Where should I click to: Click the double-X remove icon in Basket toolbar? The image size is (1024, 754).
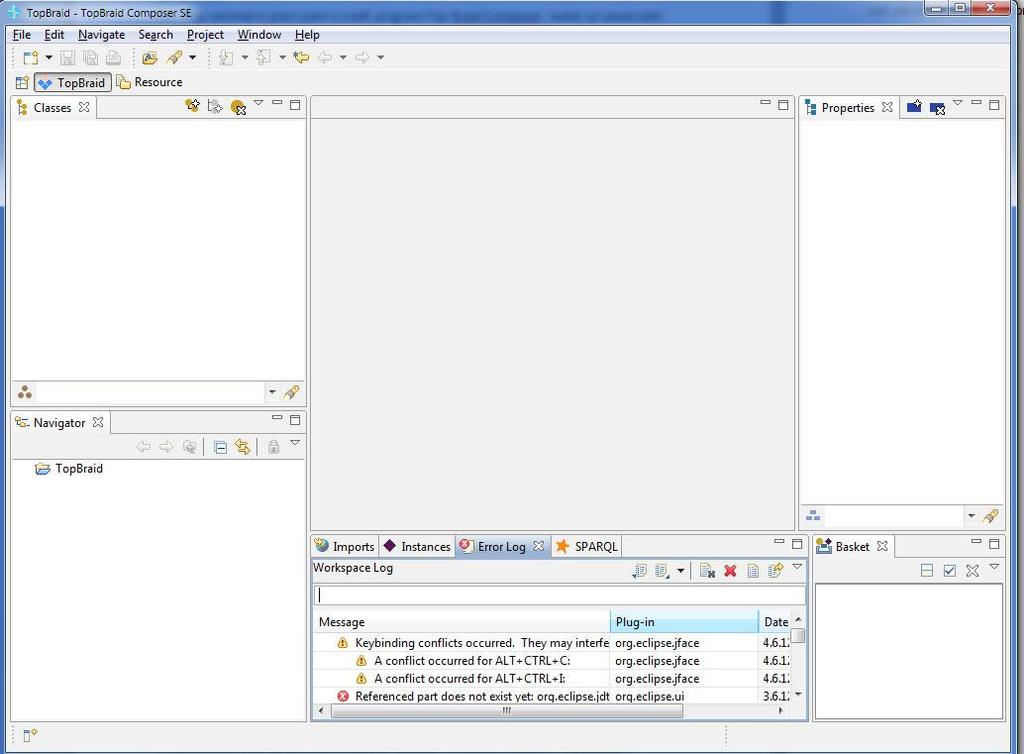click(972, 571)
